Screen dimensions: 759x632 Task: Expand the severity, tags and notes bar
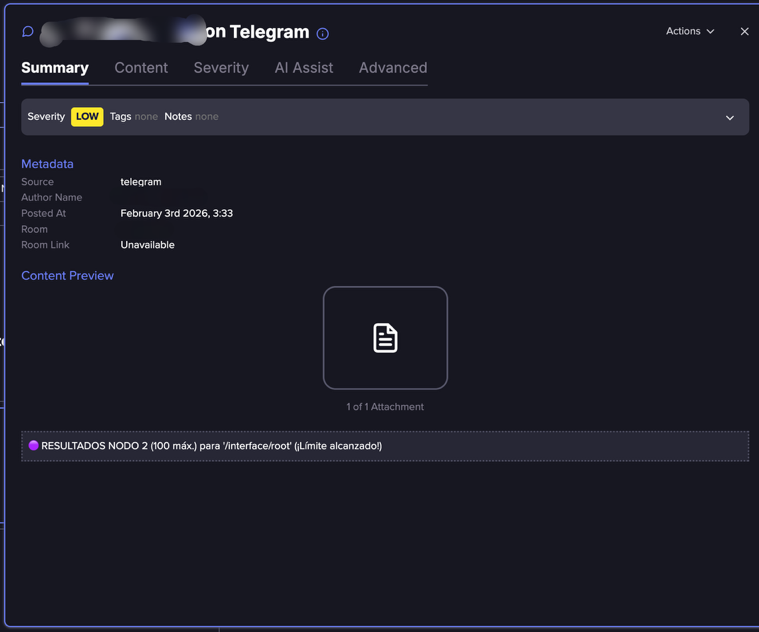(x=729, y=118)
